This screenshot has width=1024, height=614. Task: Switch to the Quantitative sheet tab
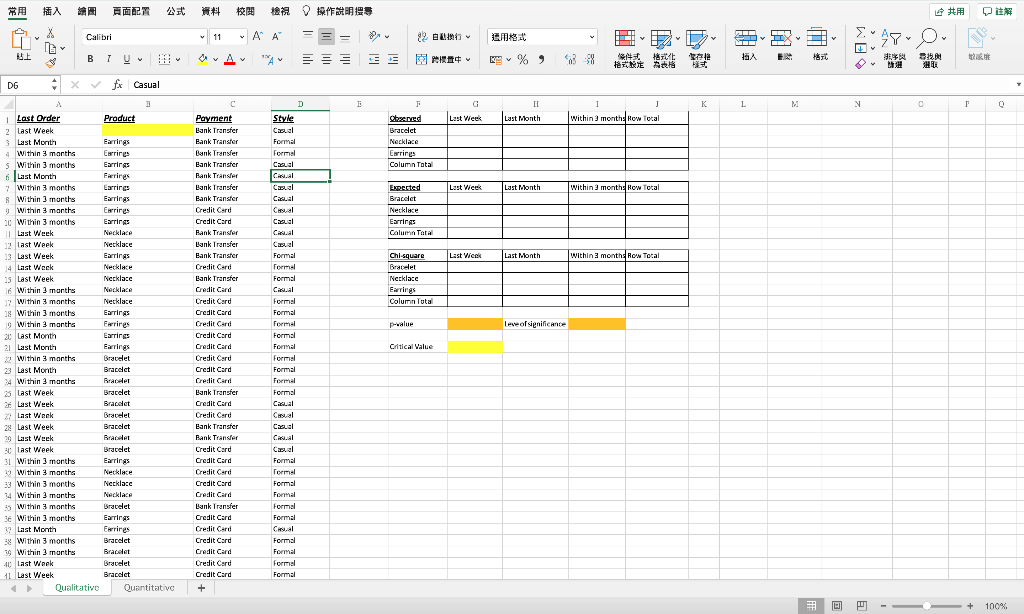coord(149,588)
